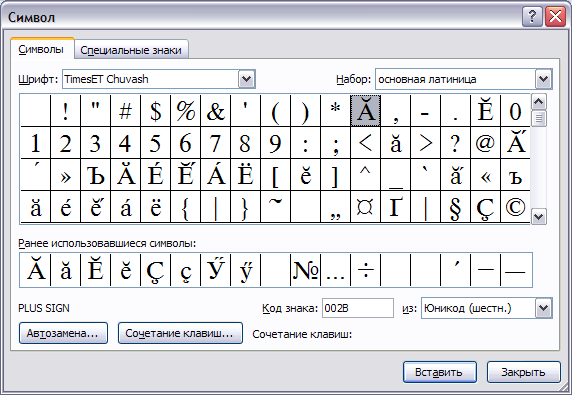Select lowercase ӳ from recently used symbols

[245, 270]
